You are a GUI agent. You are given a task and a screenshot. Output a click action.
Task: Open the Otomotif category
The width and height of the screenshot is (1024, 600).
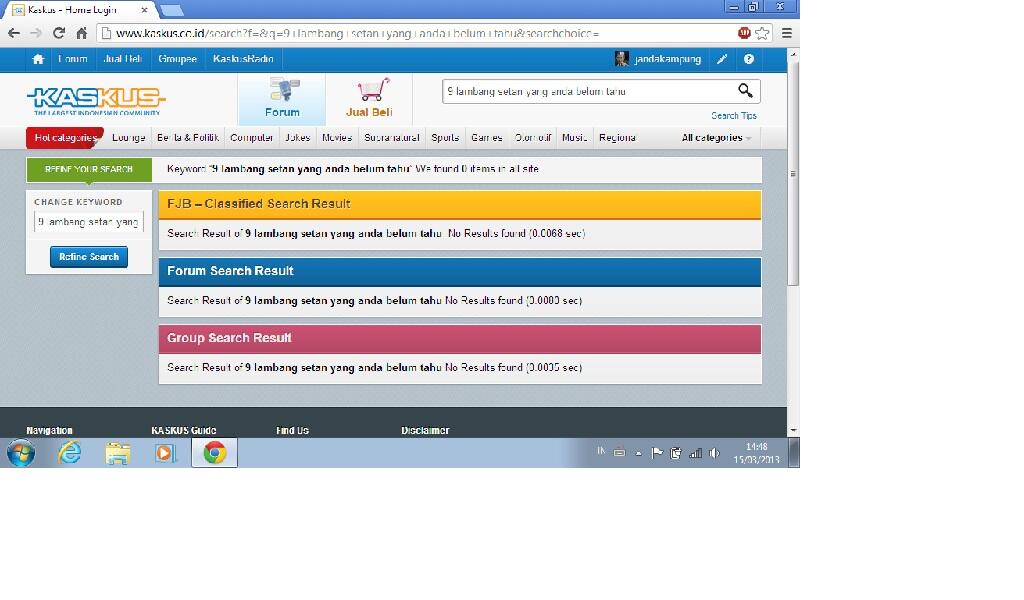pos(533,138)
